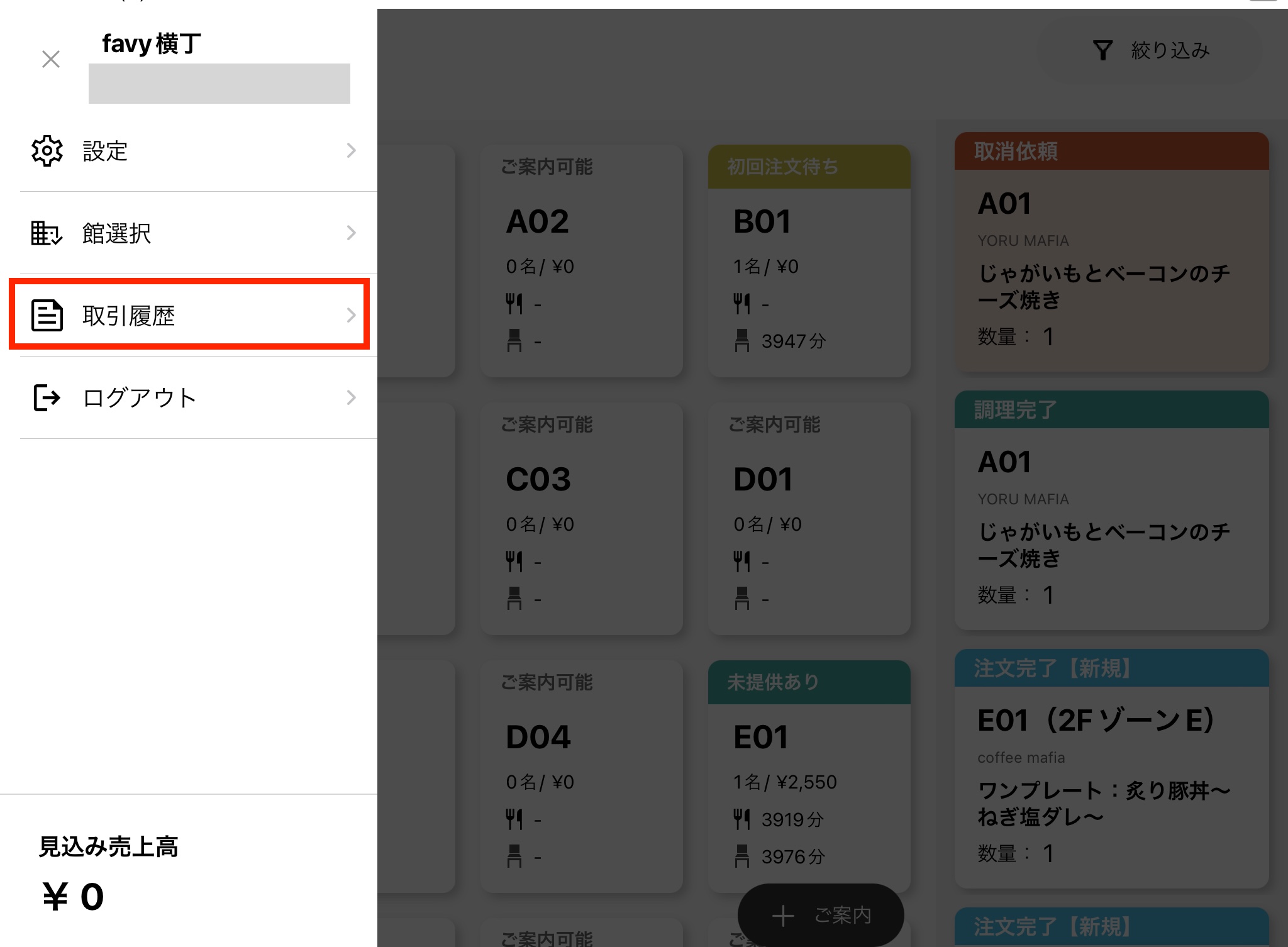Expand the 館選択 chevron arrow

point(351,233)
